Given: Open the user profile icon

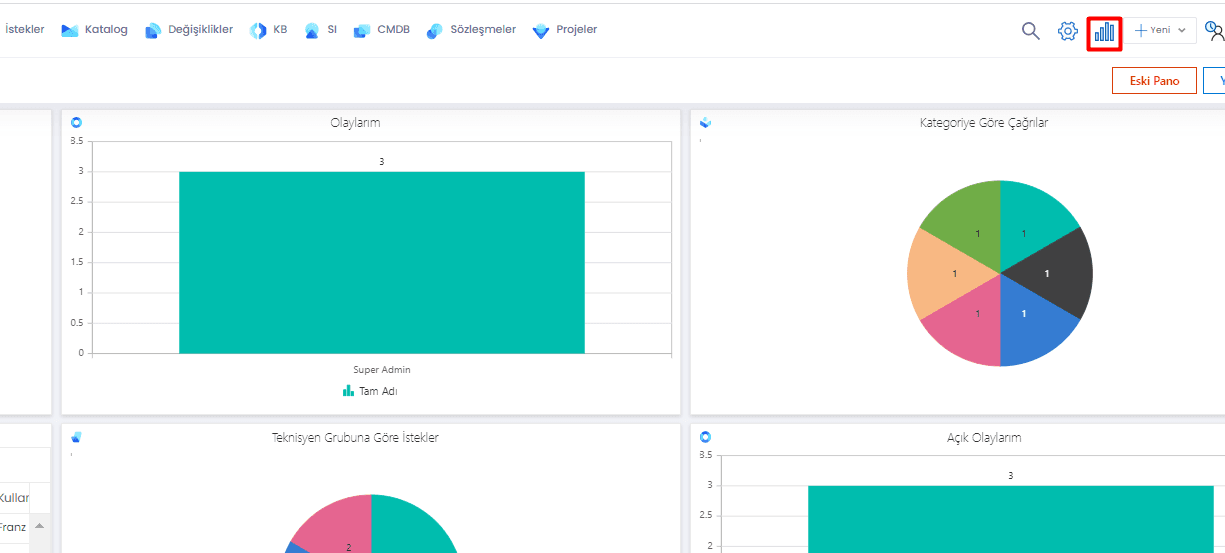Looking at the screenshot, I should 1215,31.
